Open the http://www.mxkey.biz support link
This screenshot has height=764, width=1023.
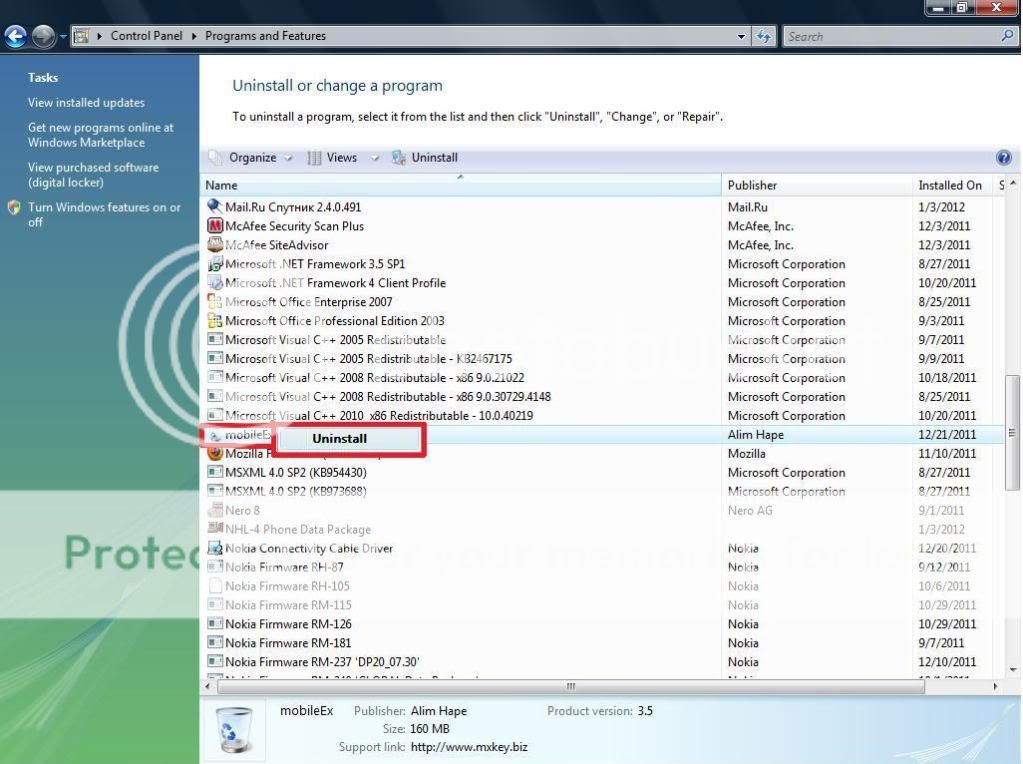pyautogui.click(x=468, y=747)
